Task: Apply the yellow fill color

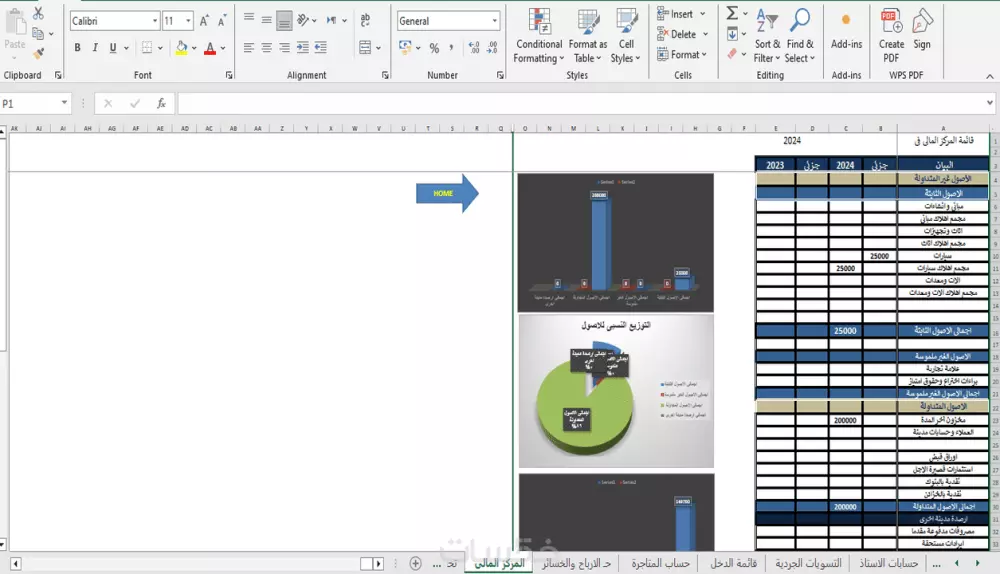Action: pyautogui.click(x=182, y=48)
